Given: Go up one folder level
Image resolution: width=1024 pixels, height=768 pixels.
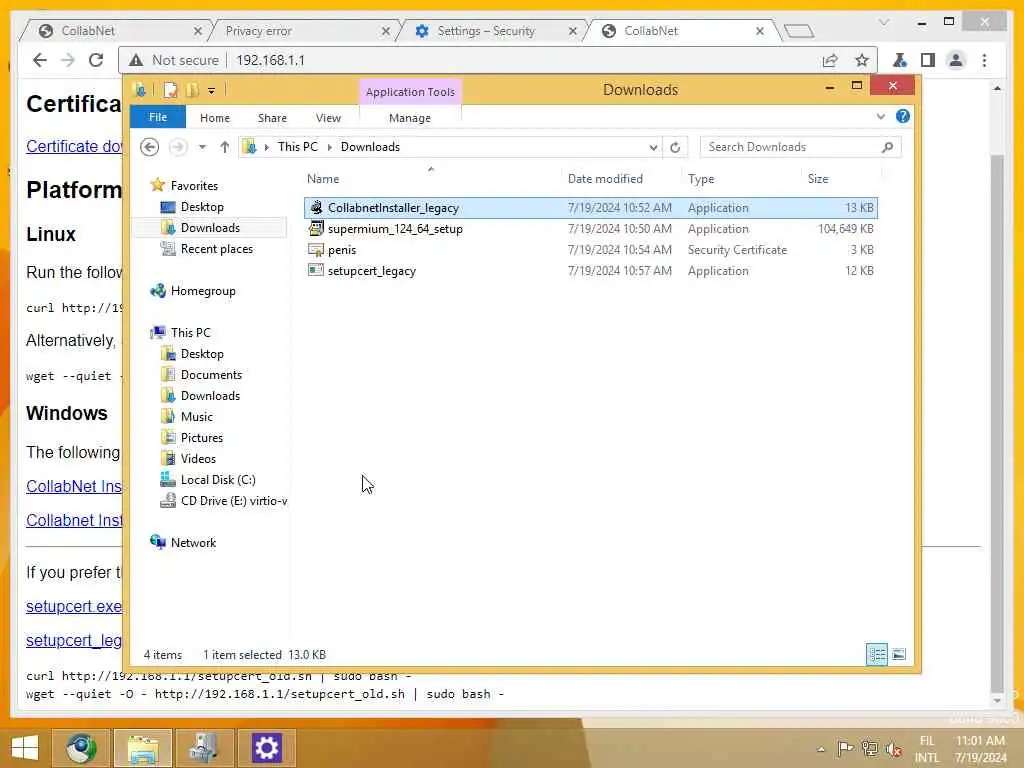Looking at the screenshot, I should (225, 147).
